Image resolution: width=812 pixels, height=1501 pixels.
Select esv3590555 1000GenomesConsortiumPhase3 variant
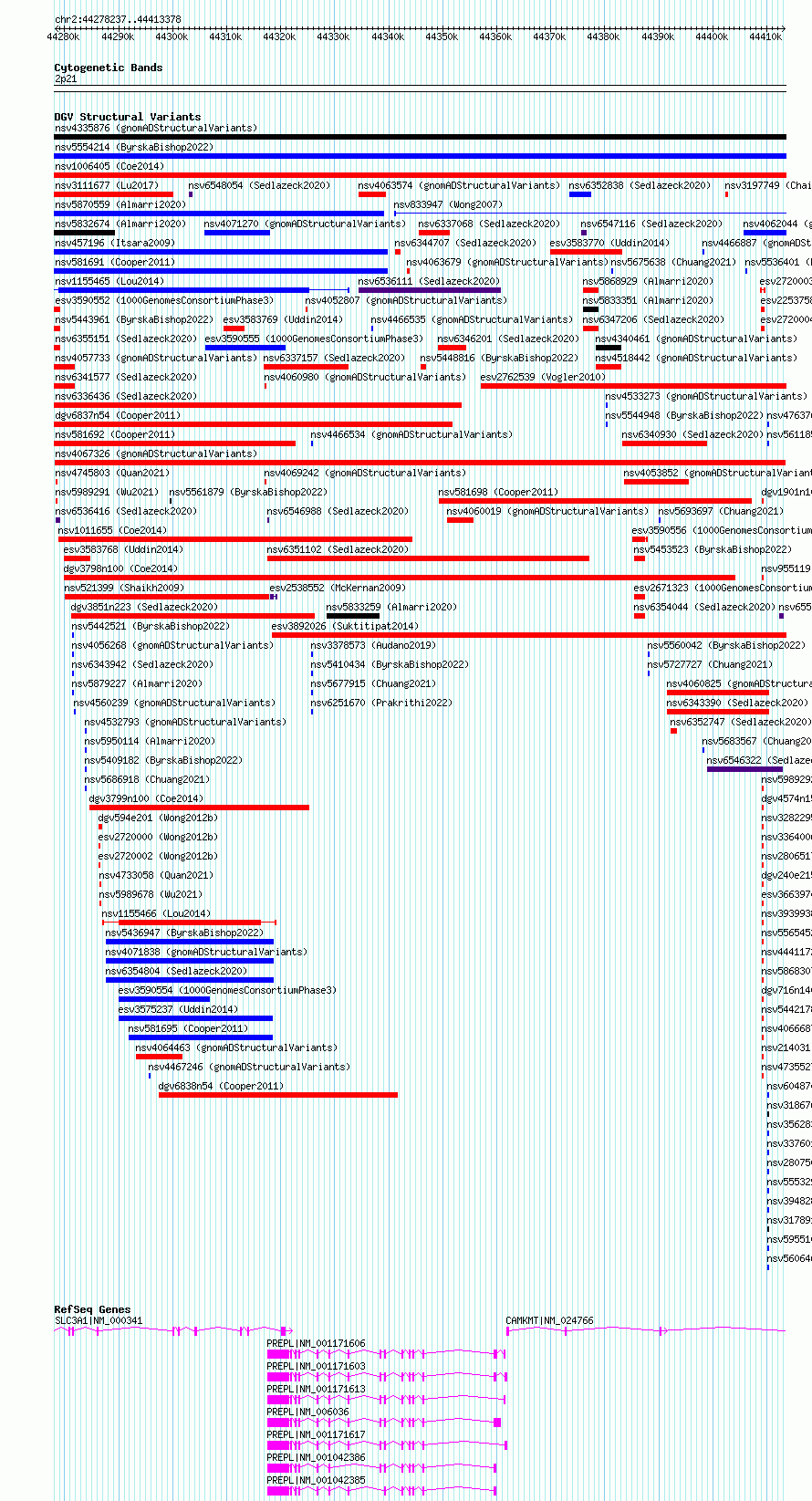314,339
